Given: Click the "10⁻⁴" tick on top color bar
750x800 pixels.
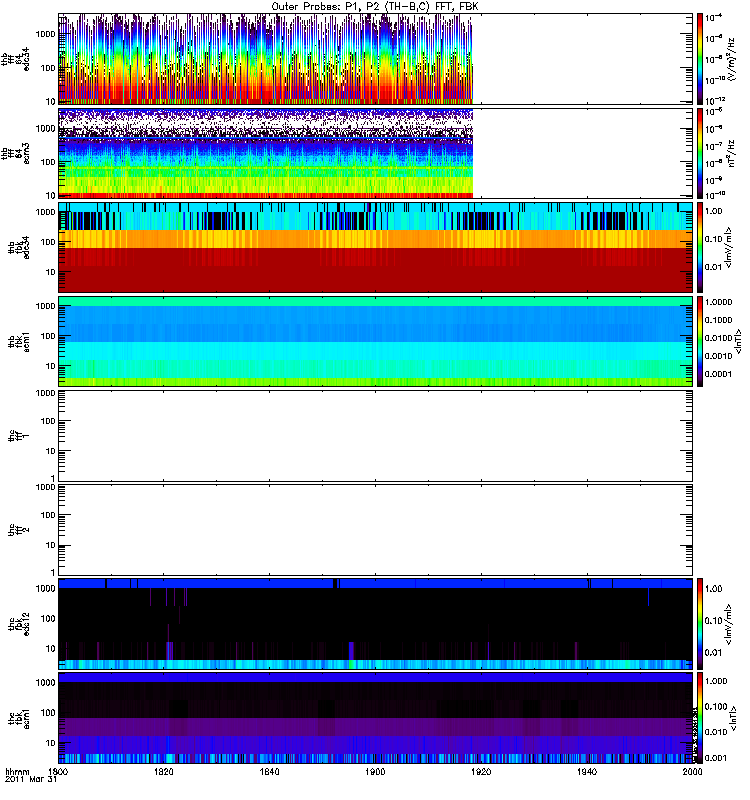Looking at the screenshot, I should tap(714, 17).
